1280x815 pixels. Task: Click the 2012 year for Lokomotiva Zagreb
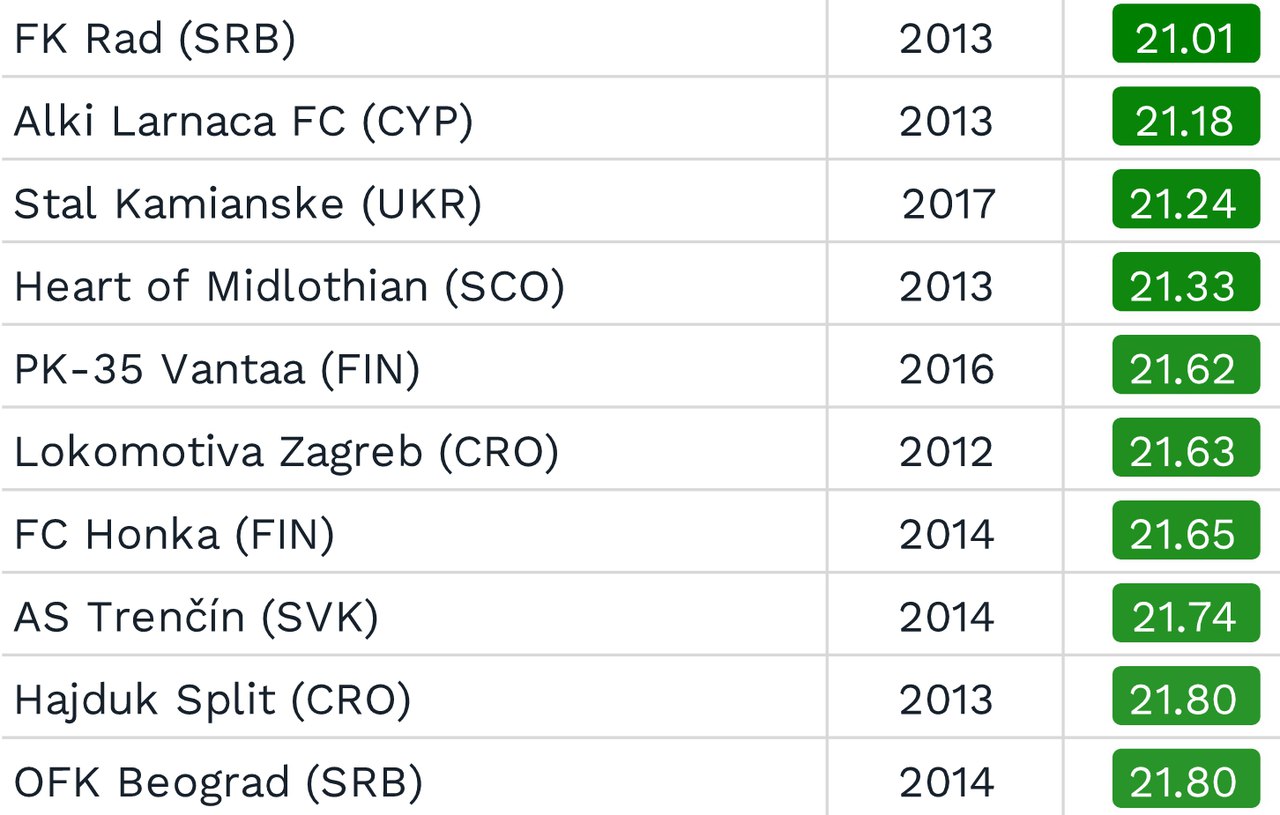(946, 452)
